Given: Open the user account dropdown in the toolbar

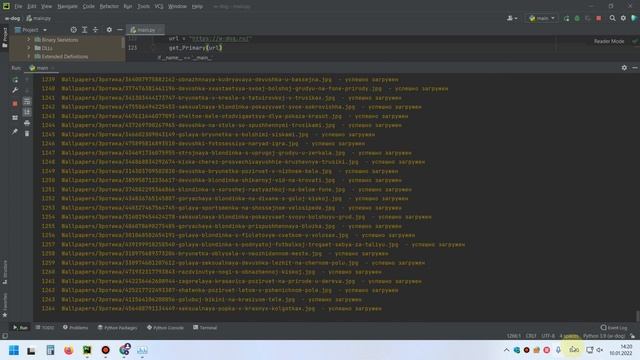Looking at the screenshot, I should click(x=512, y=18).
